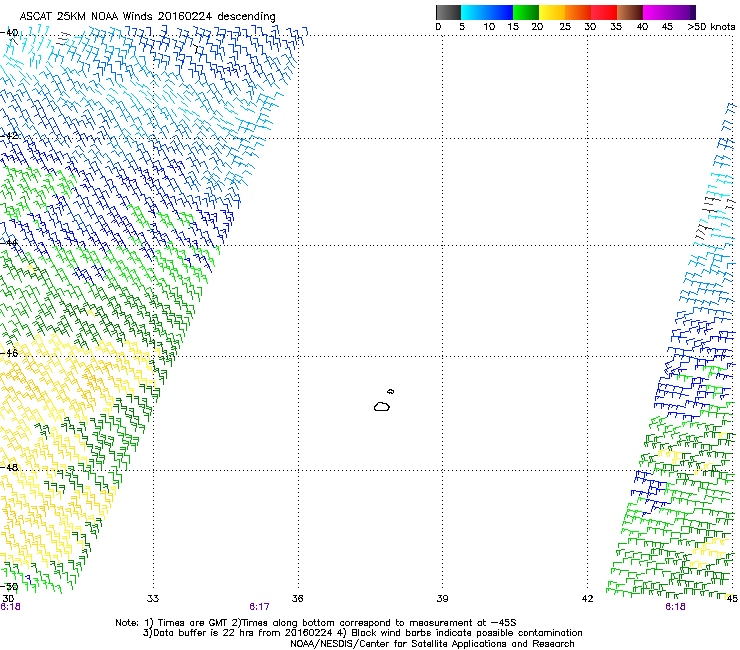This screenshot has width=740, height=650.
Task: Click the '-50' latitude label
Action: tap(9, 587)
